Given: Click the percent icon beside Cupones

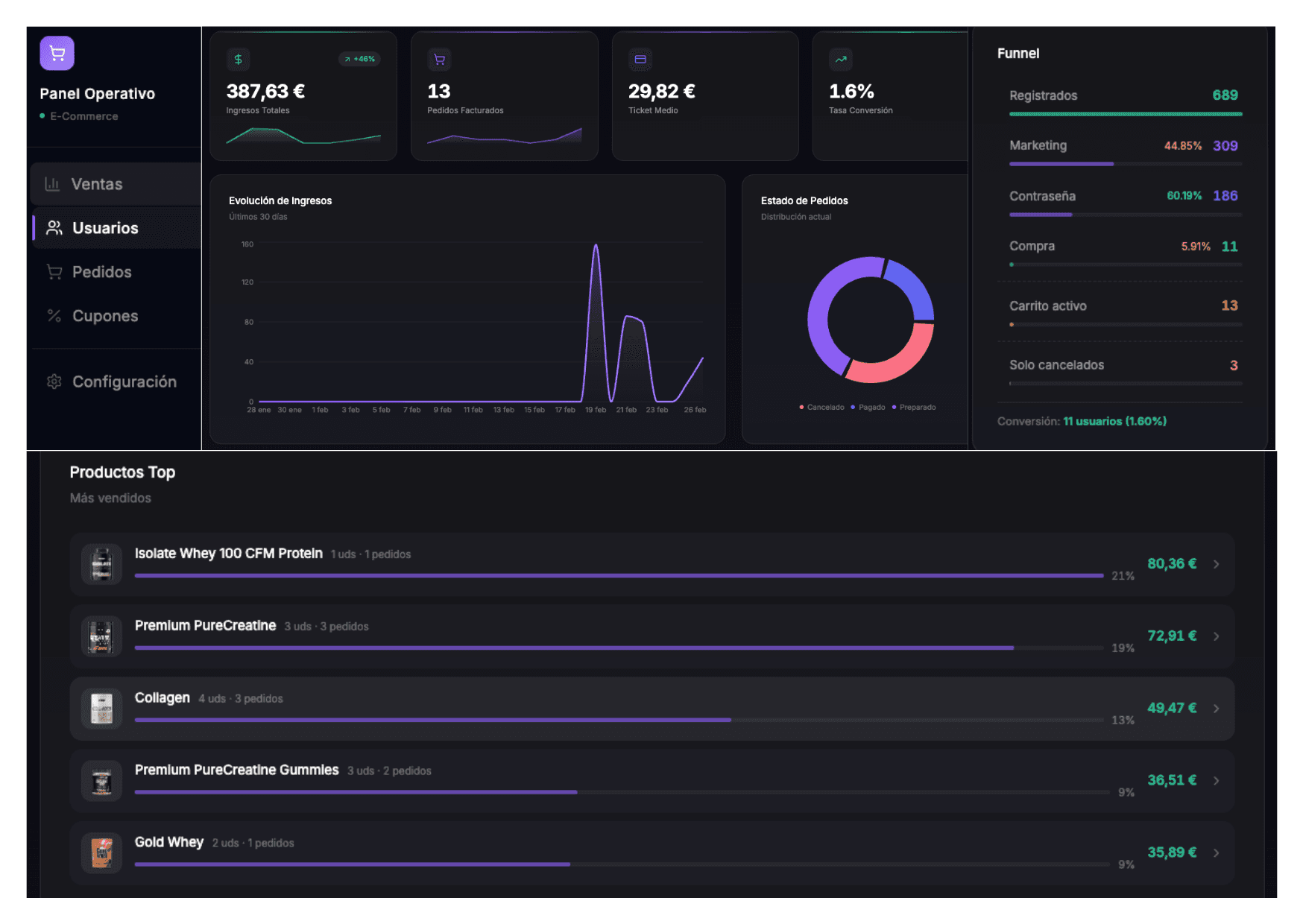Looking at the screenshot, I should point(54,316).
